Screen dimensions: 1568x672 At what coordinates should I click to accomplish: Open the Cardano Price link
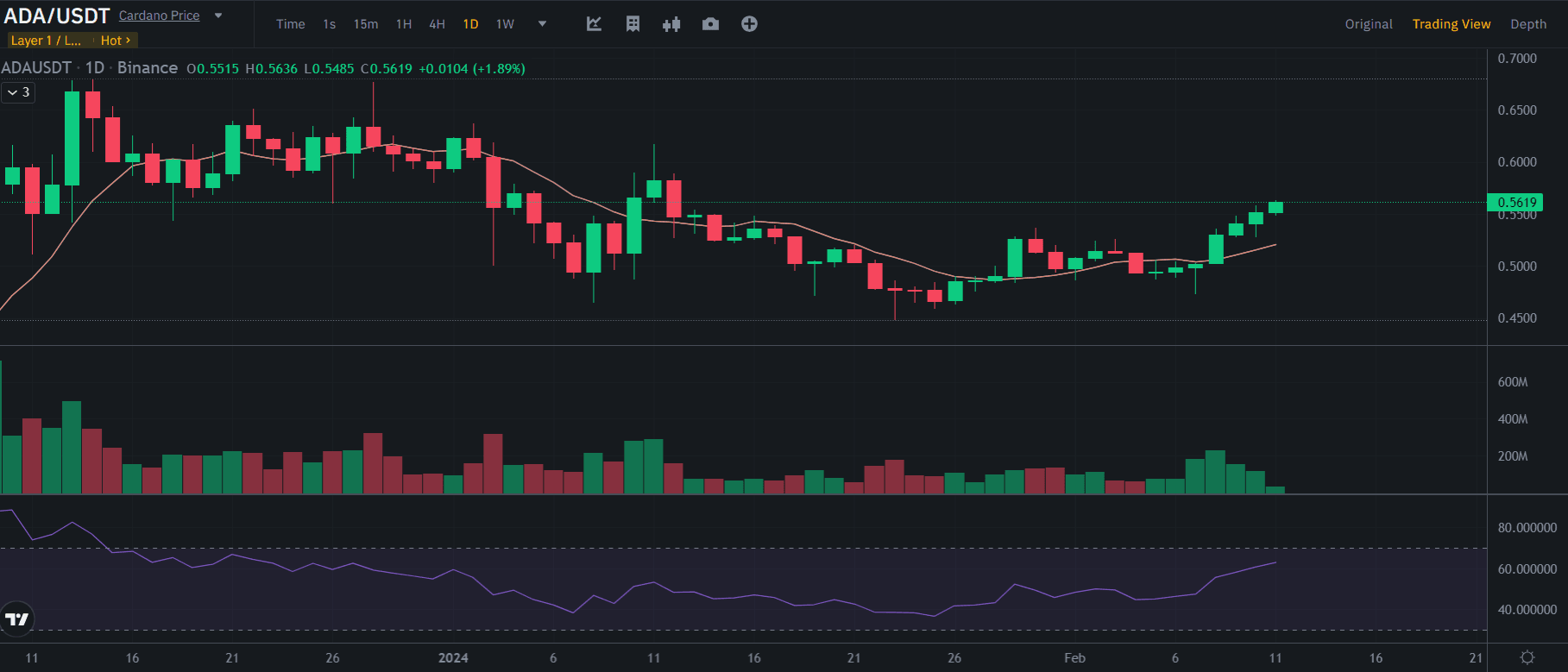(x=159, y=16)
